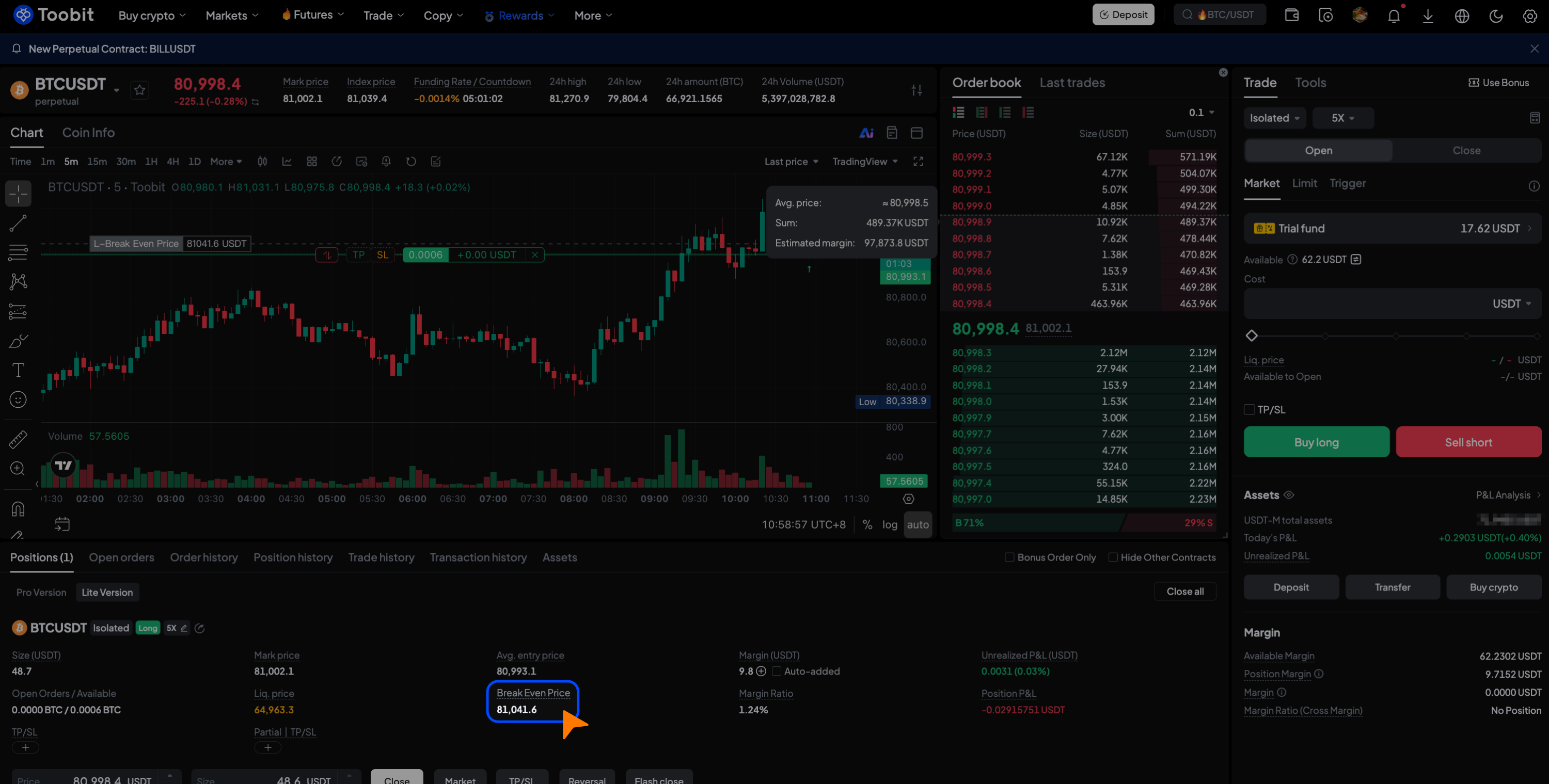The image size is (1549, 784).
Task: Expand chart to fullscreen
Action: (918, 162)
